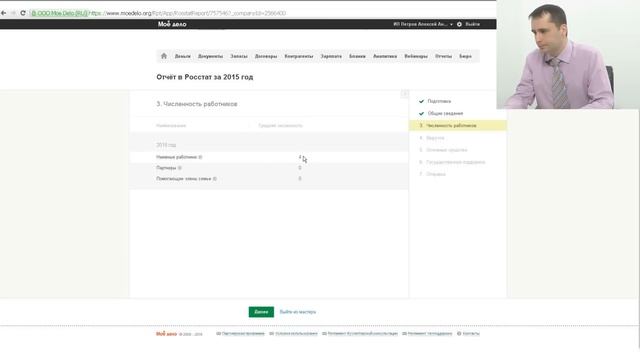
Task: Open settings via the gear icon
Action: 459,24
